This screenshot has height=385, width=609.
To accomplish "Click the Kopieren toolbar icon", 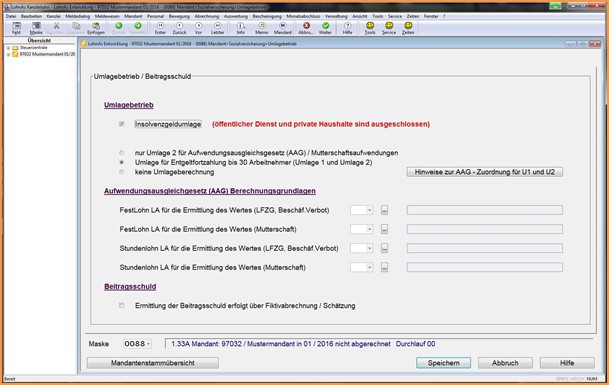I will pyautogui.click(x=76, y=28).
